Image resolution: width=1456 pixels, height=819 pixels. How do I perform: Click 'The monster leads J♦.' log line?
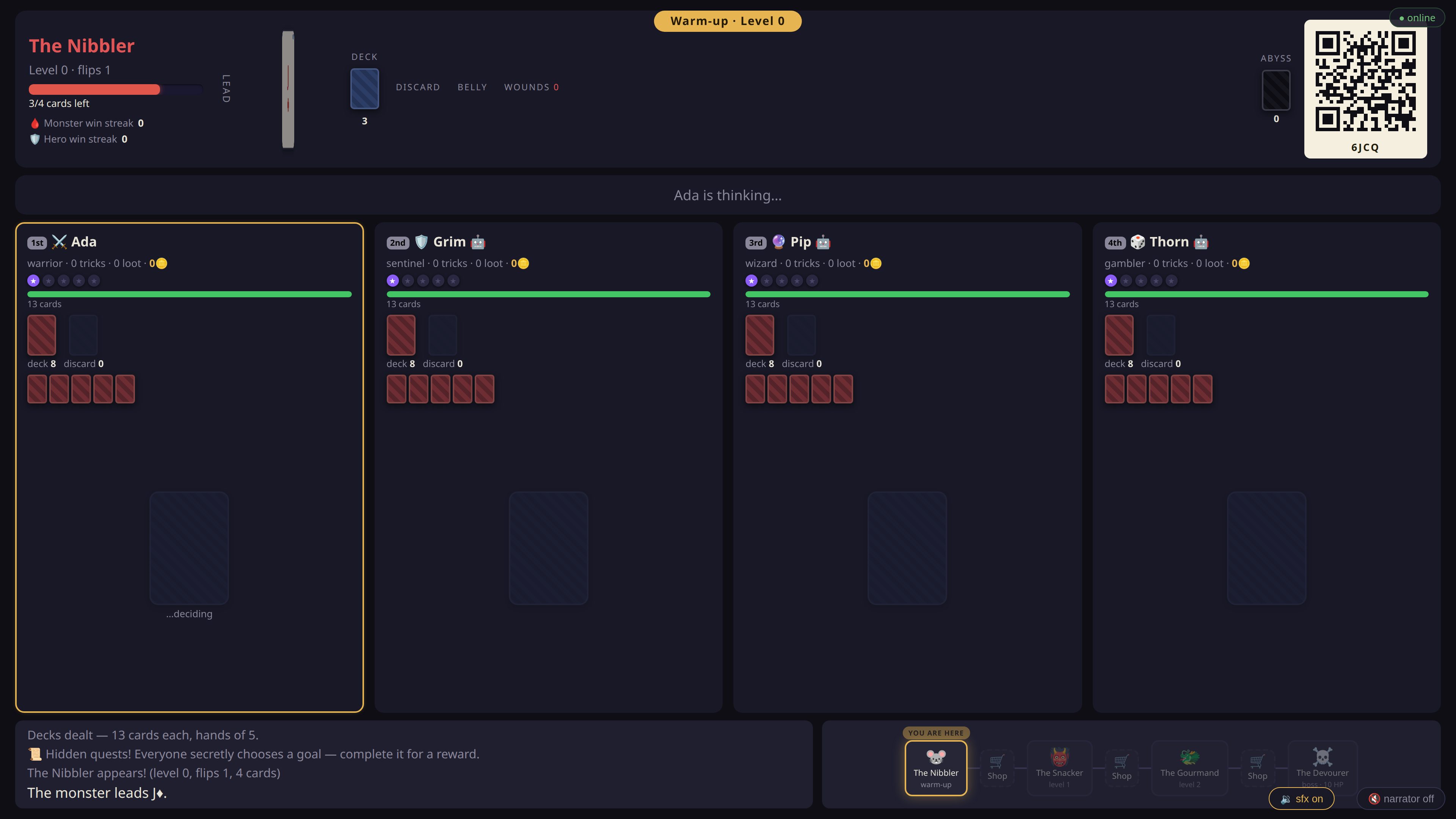(97, 792)
